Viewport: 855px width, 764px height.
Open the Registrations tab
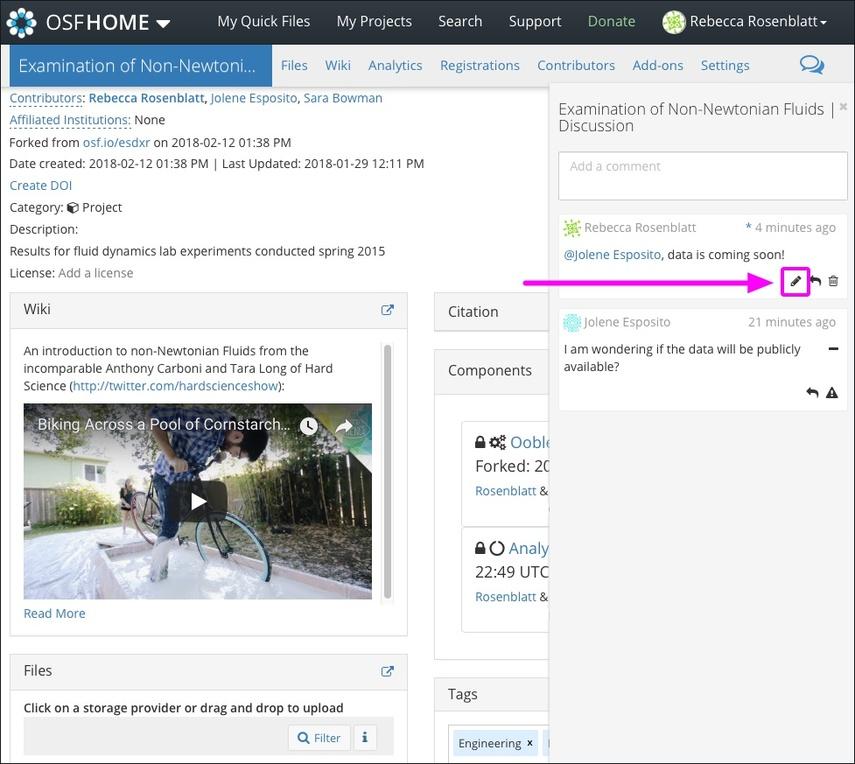(x=479, y=65)
